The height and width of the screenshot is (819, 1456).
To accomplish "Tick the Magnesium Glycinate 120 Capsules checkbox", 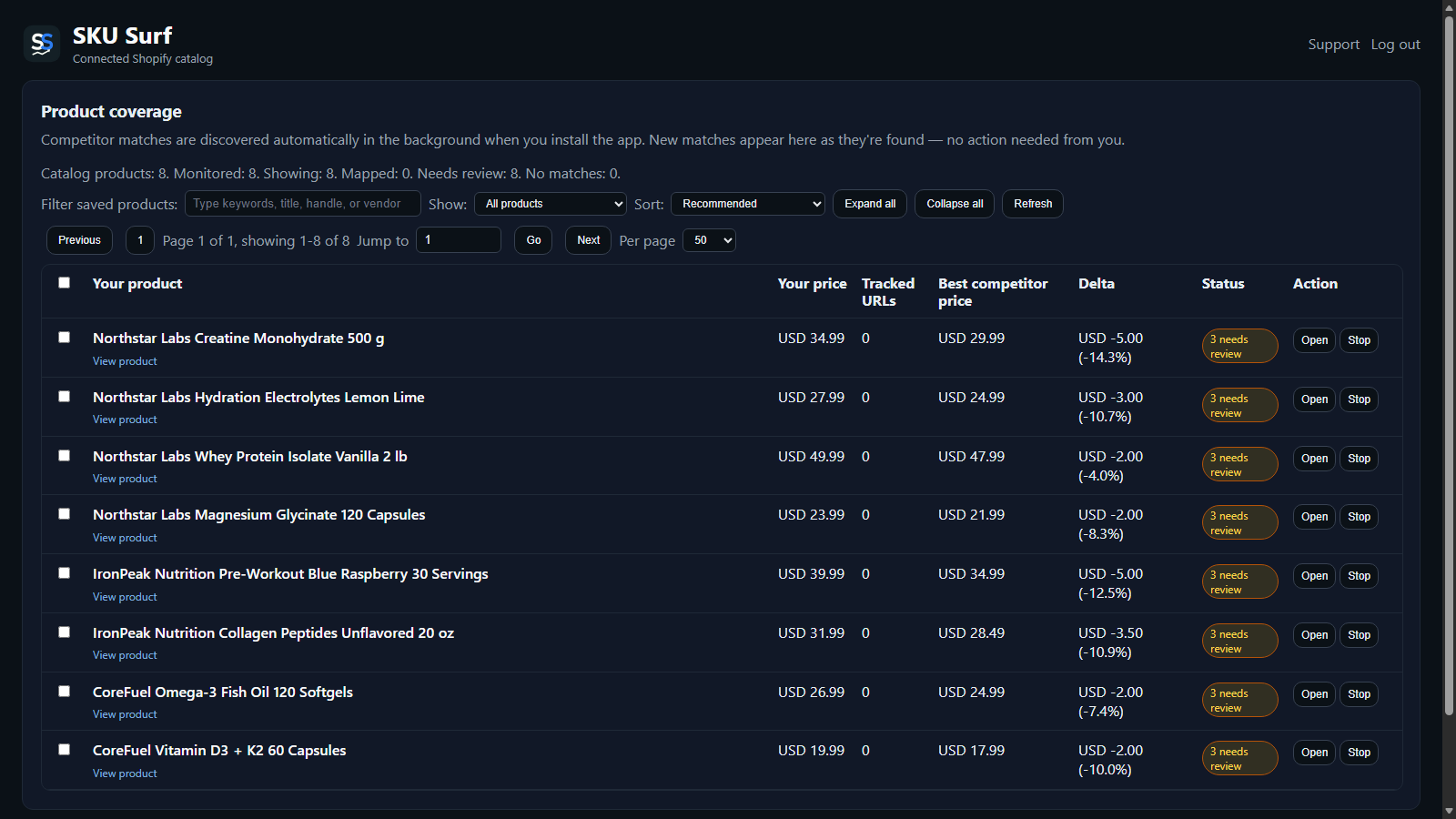I will point(65,514).
